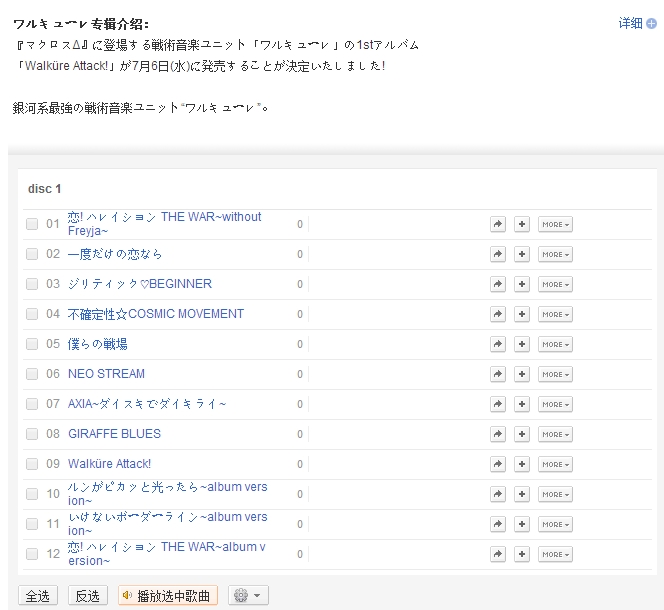664x610 pixels.
Task: Open track 07 AXIA song link
Action: click(x=147, y=404)
